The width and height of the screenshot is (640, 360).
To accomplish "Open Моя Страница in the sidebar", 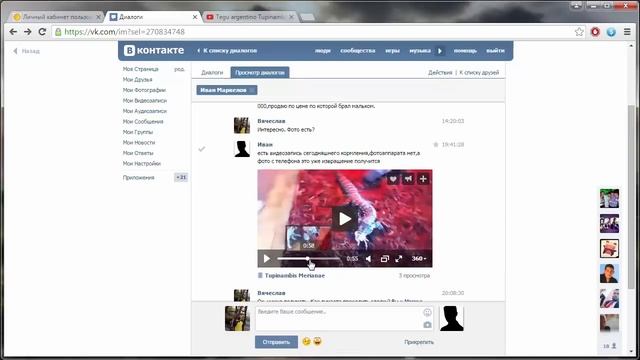I will (x=140, y=69).
